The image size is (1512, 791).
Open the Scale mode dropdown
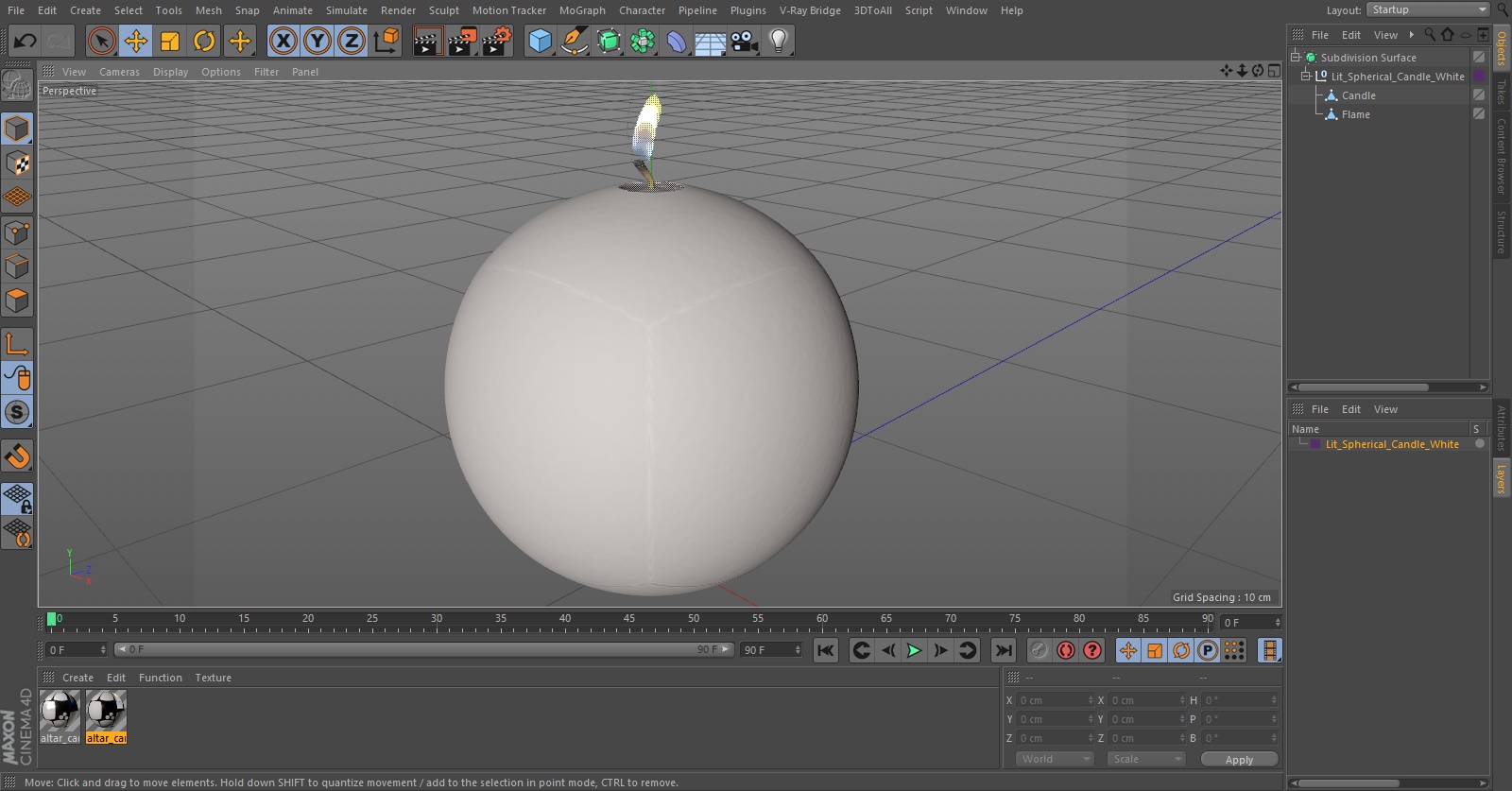coord(1146,759)
